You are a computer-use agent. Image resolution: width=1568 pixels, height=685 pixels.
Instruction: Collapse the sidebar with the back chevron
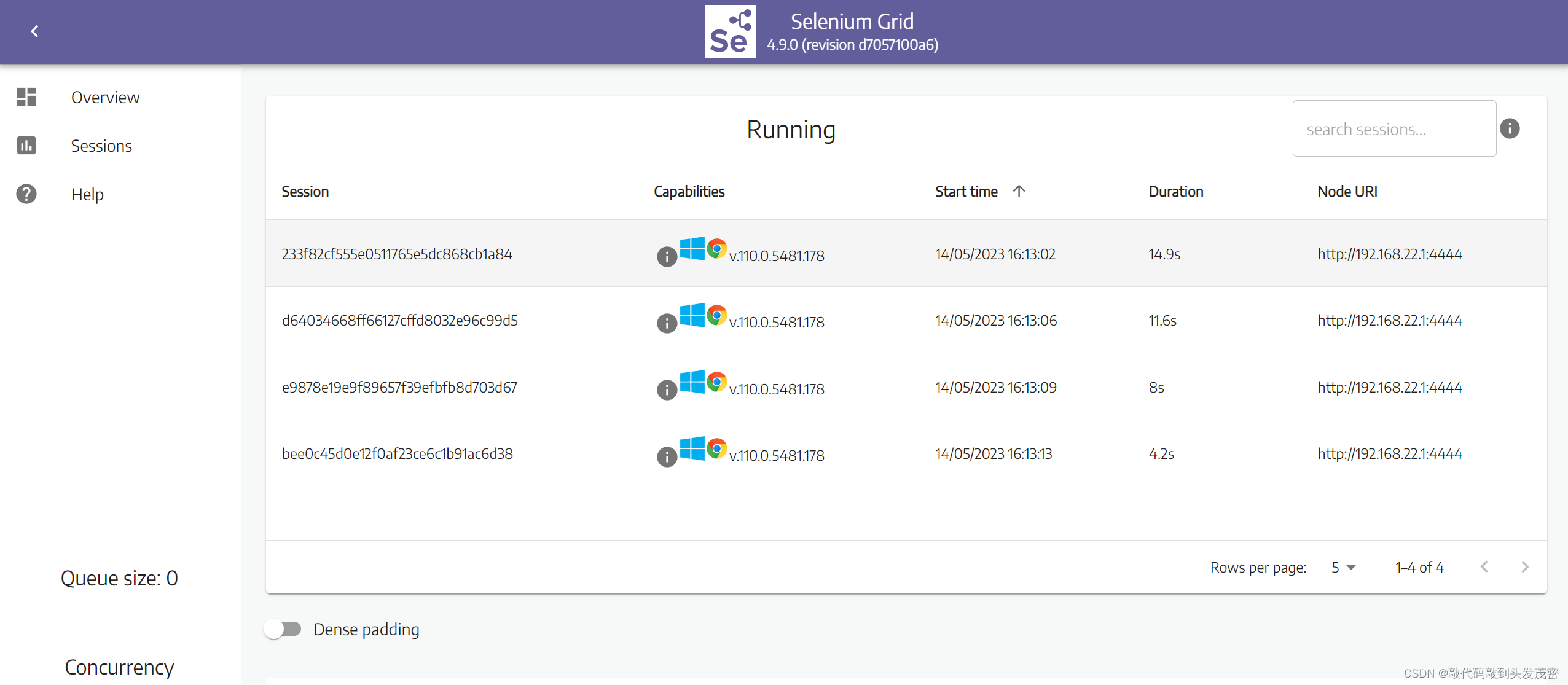click(34, 31)
